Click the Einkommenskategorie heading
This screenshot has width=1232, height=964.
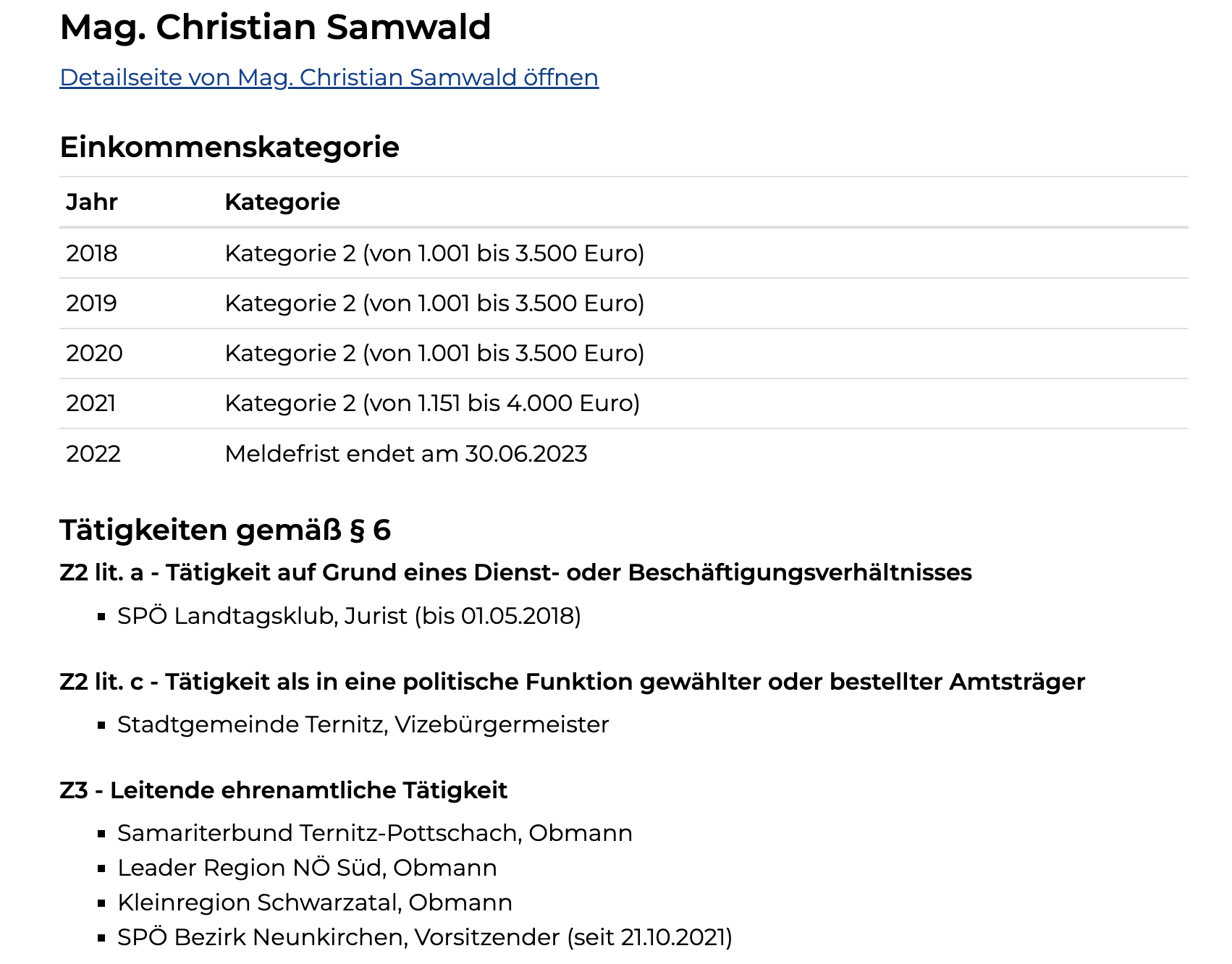click(229, 147)
